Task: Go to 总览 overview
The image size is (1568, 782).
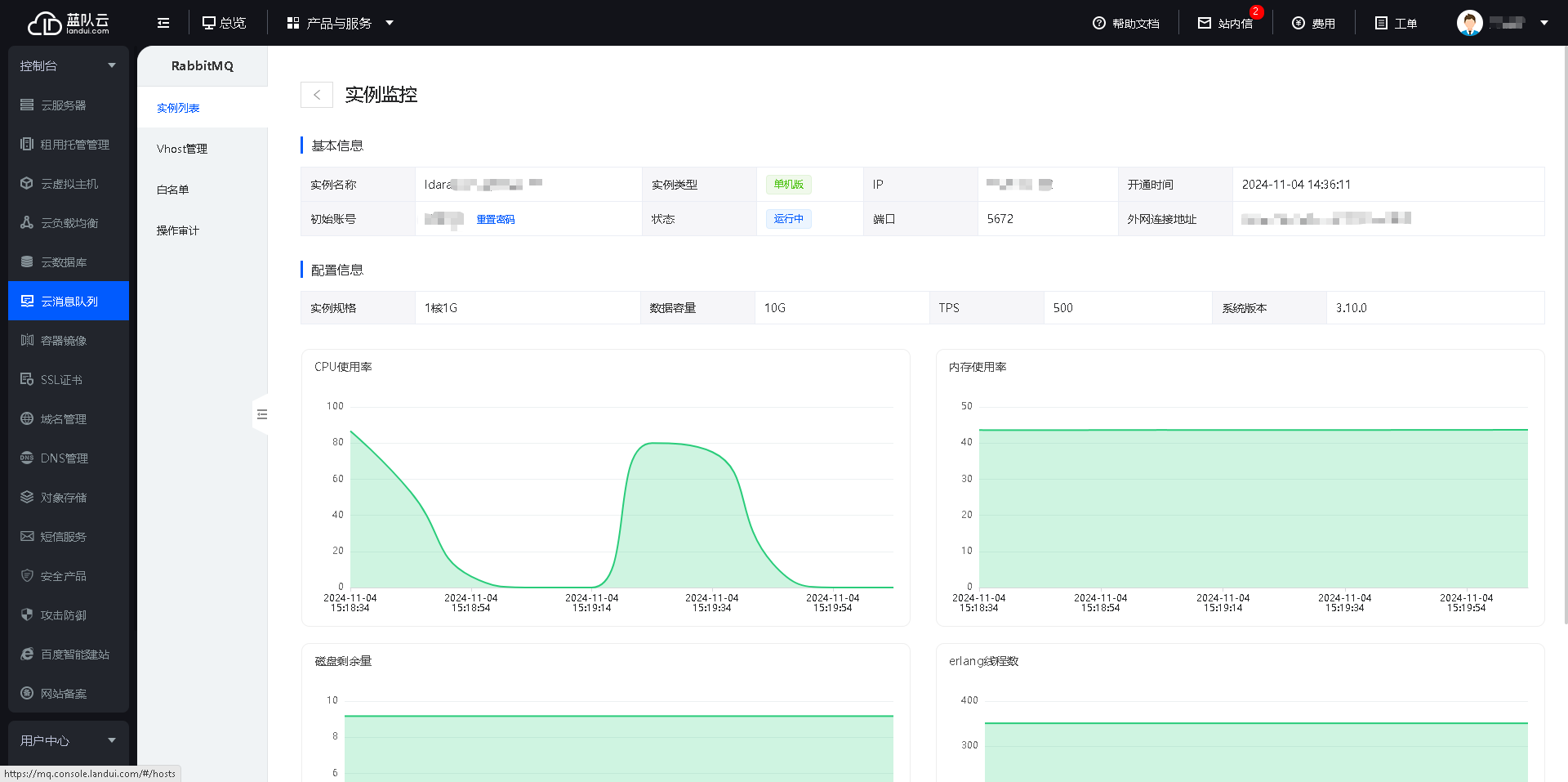Action: (224, 23)
